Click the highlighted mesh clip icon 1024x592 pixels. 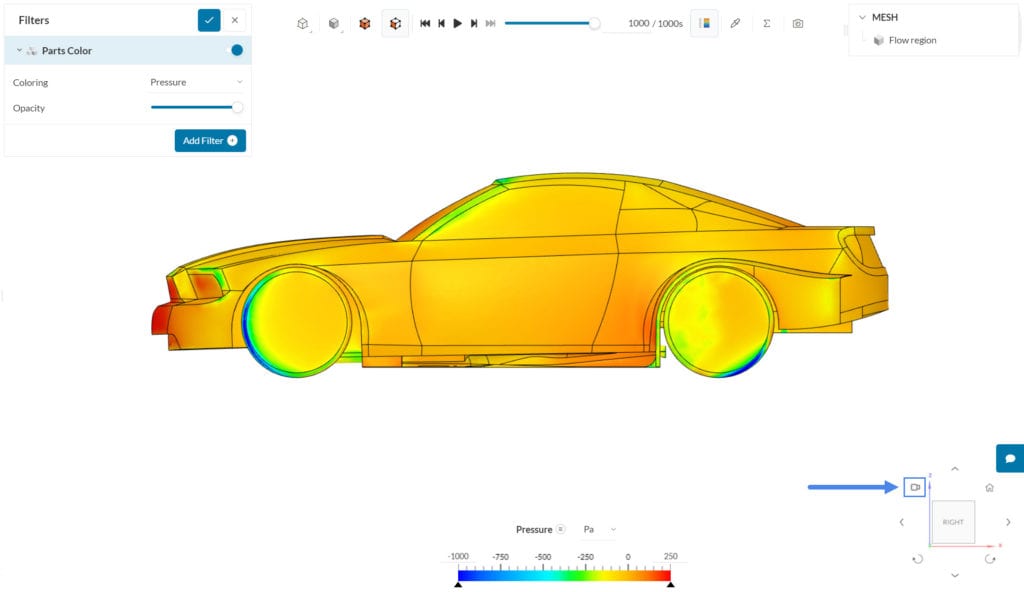(395, 22)
